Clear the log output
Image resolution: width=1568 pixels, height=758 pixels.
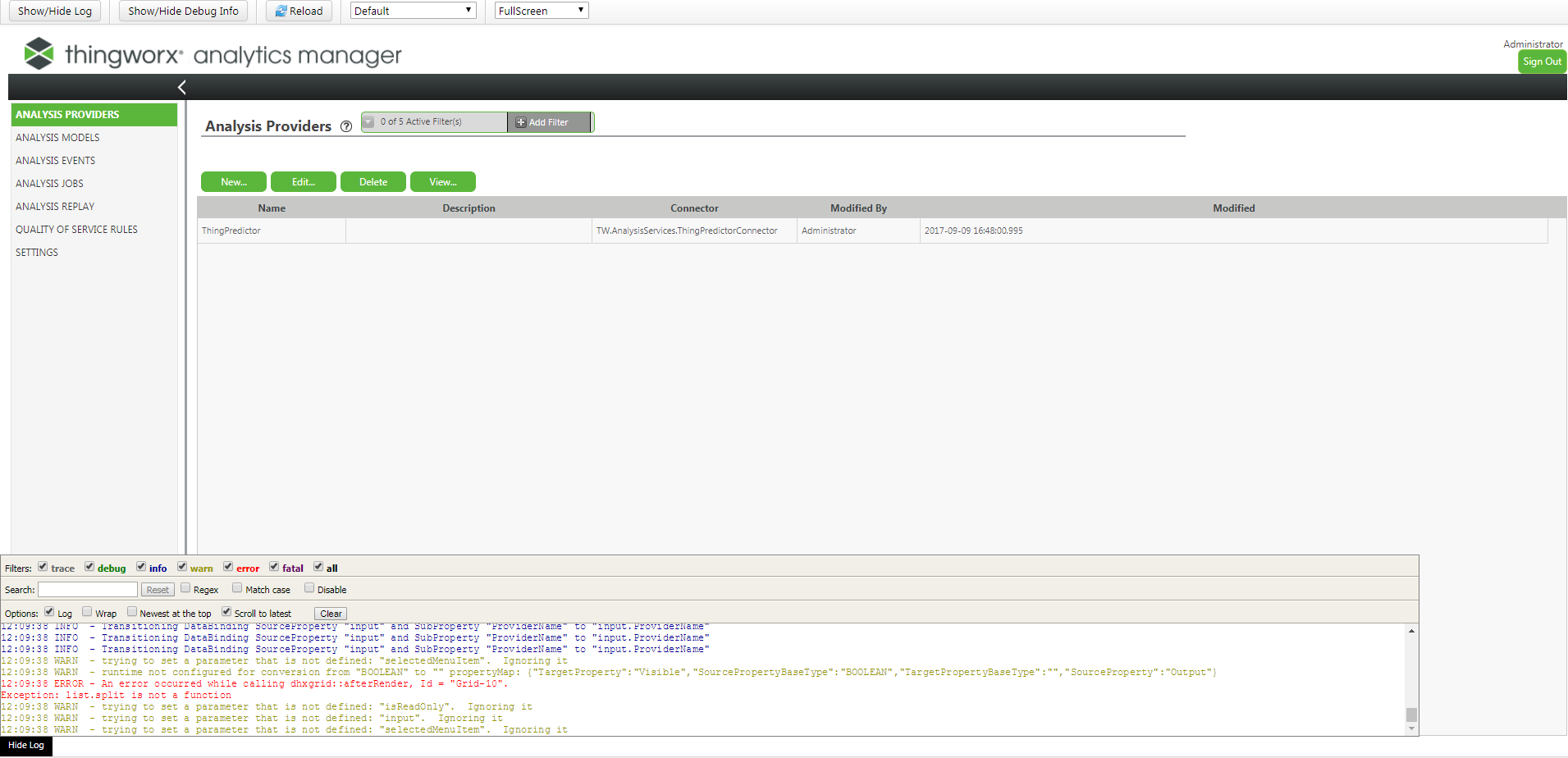click(x=331, y=614)
